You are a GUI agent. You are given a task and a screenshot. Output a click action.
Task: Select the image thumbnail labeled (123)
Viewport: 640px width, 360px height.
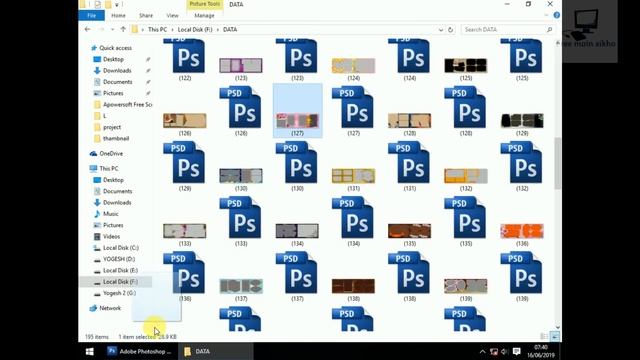click(241, 65)
